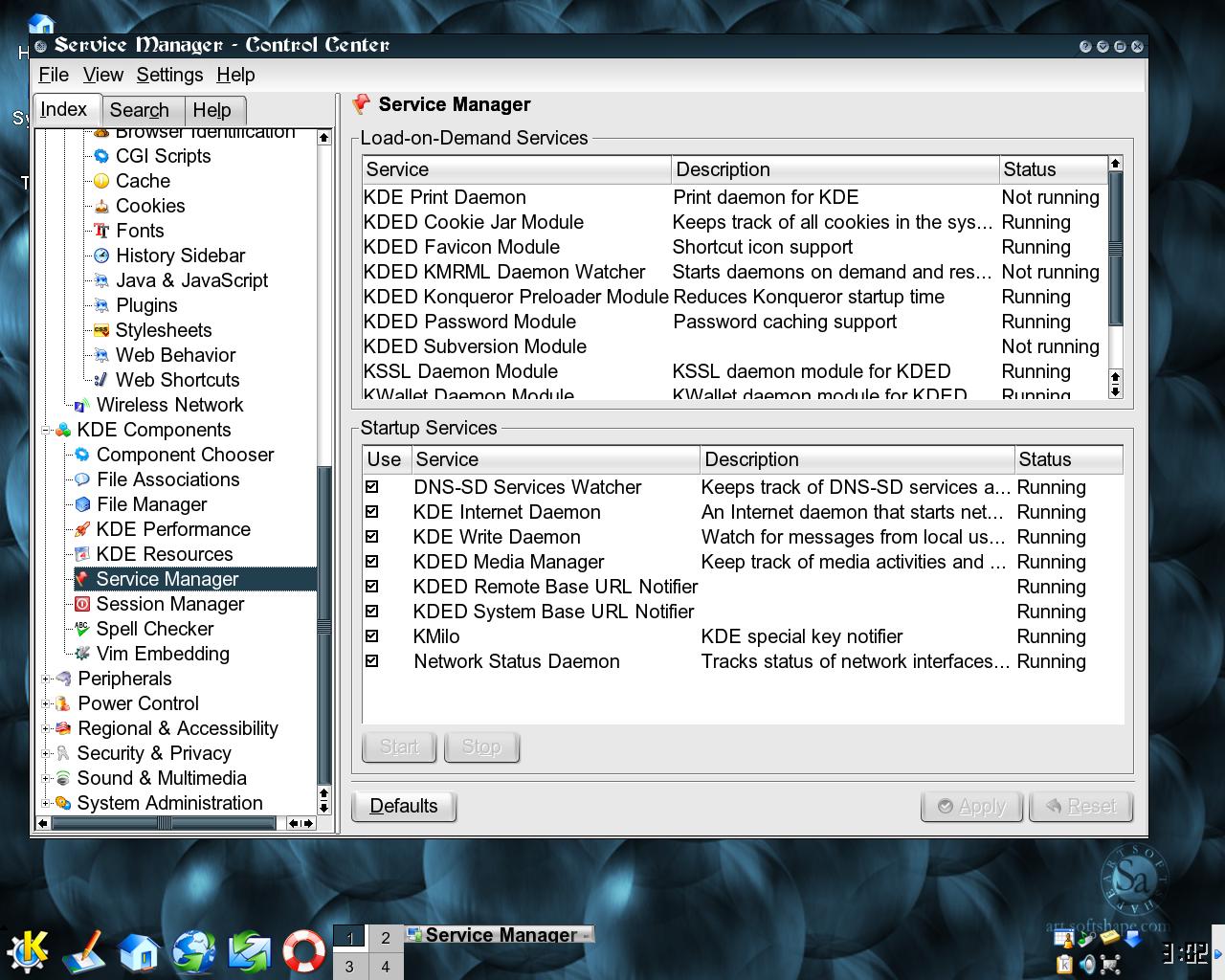
Task: Click the Web Behavior icon
Action: pyautogui.click(x=100, y=355)
